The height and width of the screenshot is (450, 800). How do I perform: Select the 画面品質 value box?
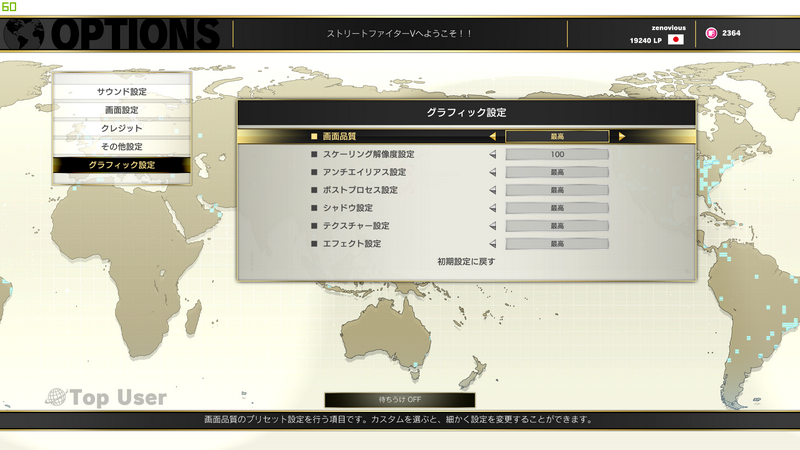[557, 136]
